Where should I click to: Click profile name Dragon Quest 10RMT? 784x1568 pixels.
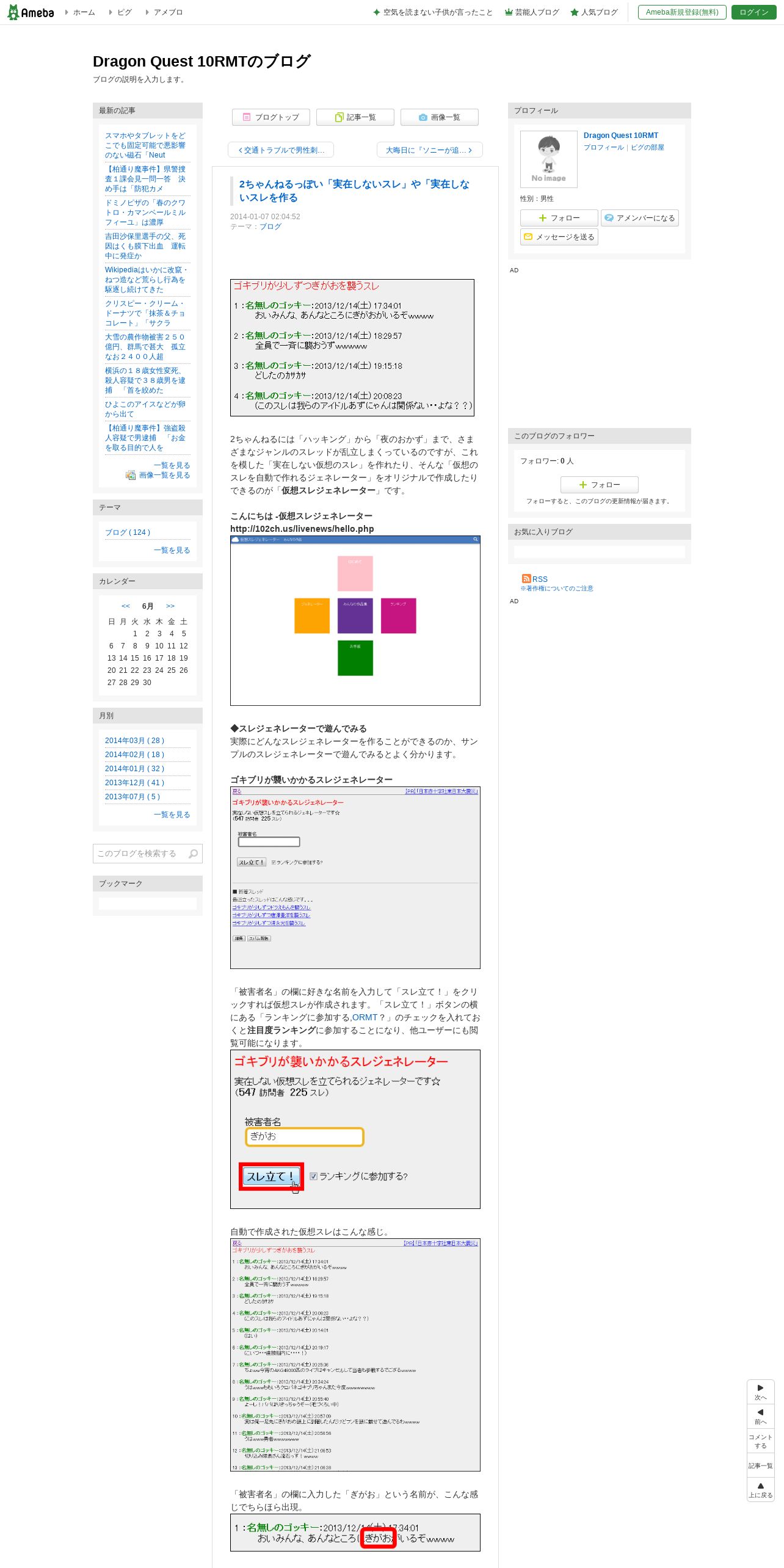(x=621, y=136)
